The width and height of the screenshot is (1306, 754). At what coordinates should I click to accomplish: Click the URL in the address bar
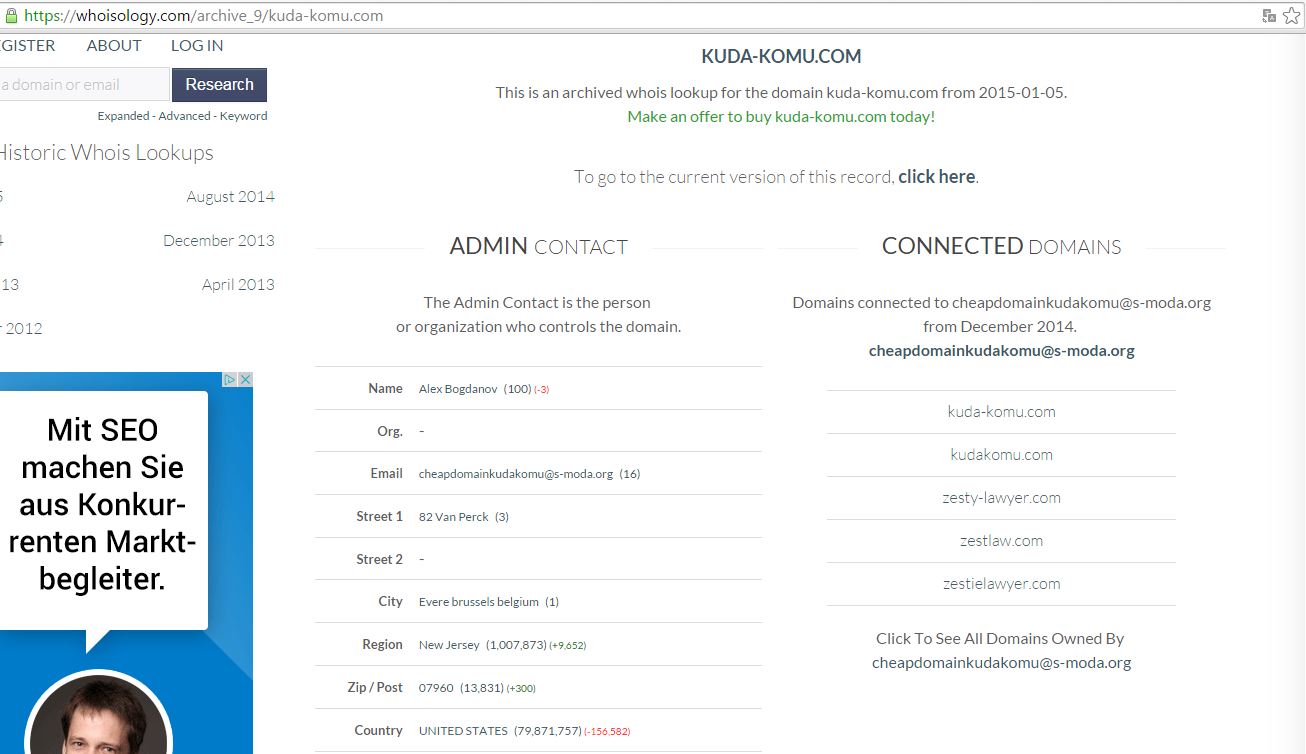tap(203, 16)
